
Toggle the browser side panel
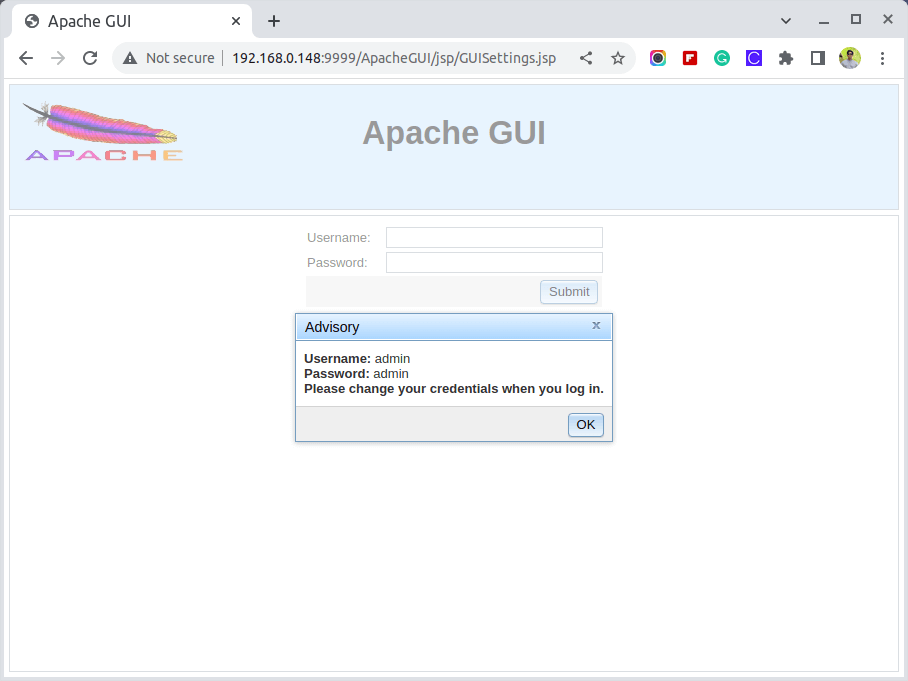[x=818, y=58]
